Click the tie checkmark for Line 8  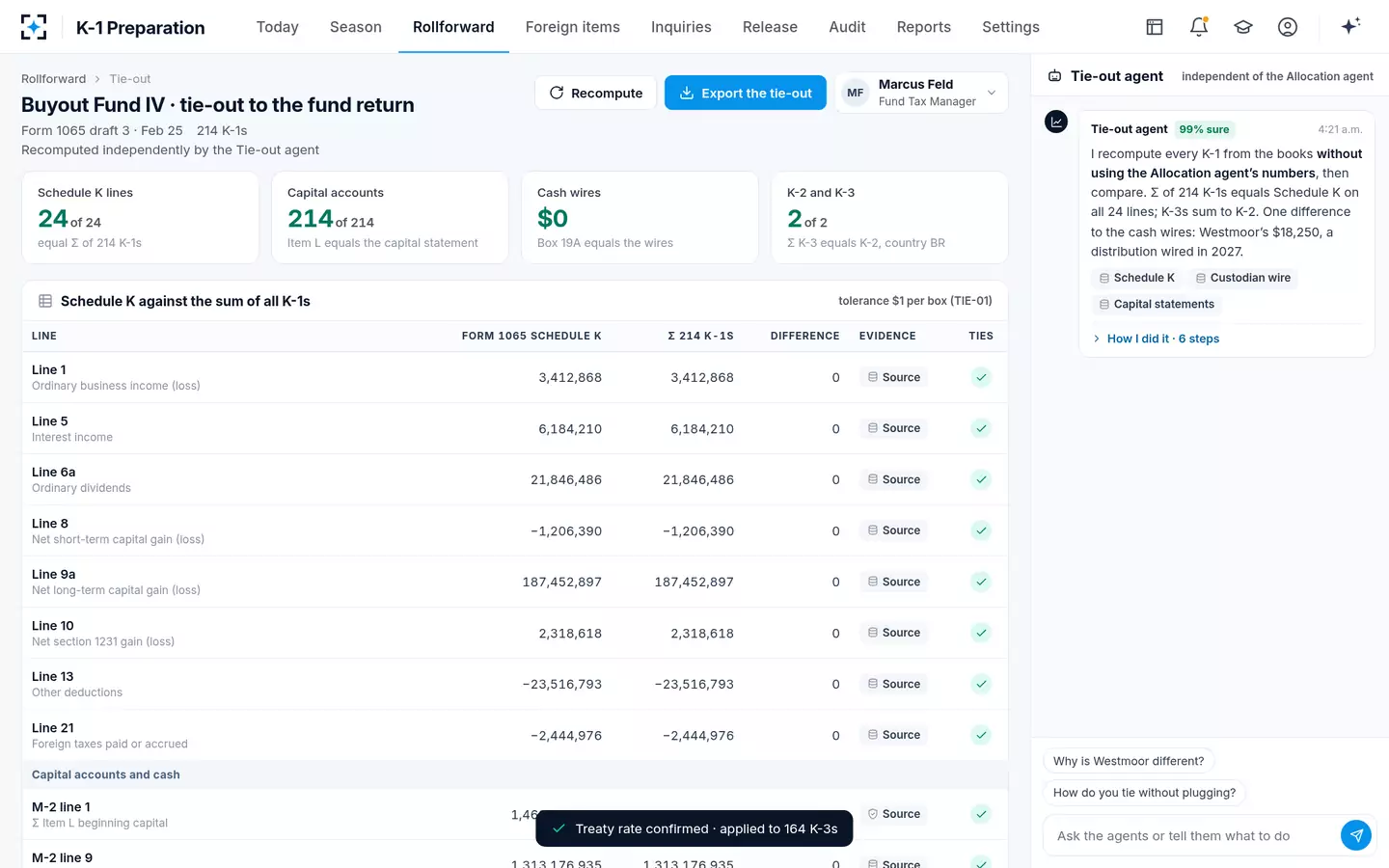pyautogui.click(x=981, y=530)
